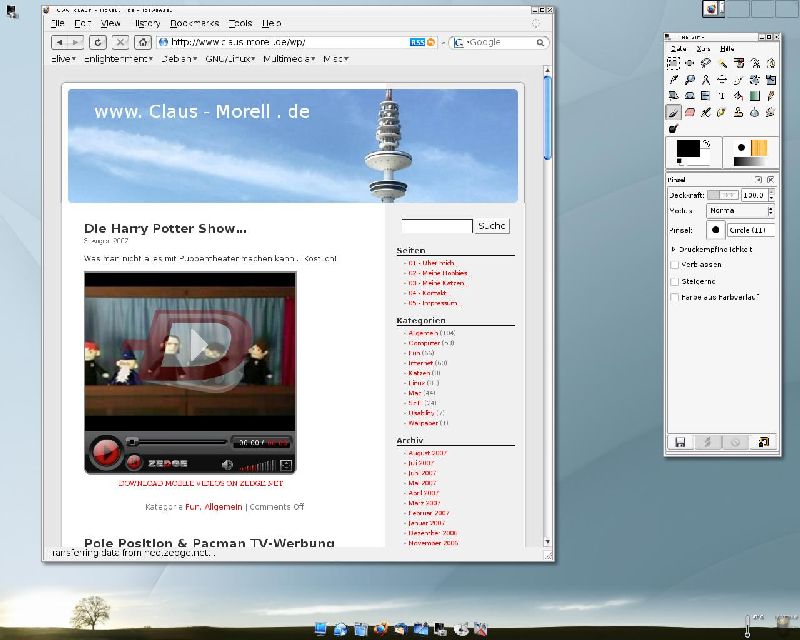Expand the Druckempfindlichkeit section

pyautogui.click(x=673, y=250)
